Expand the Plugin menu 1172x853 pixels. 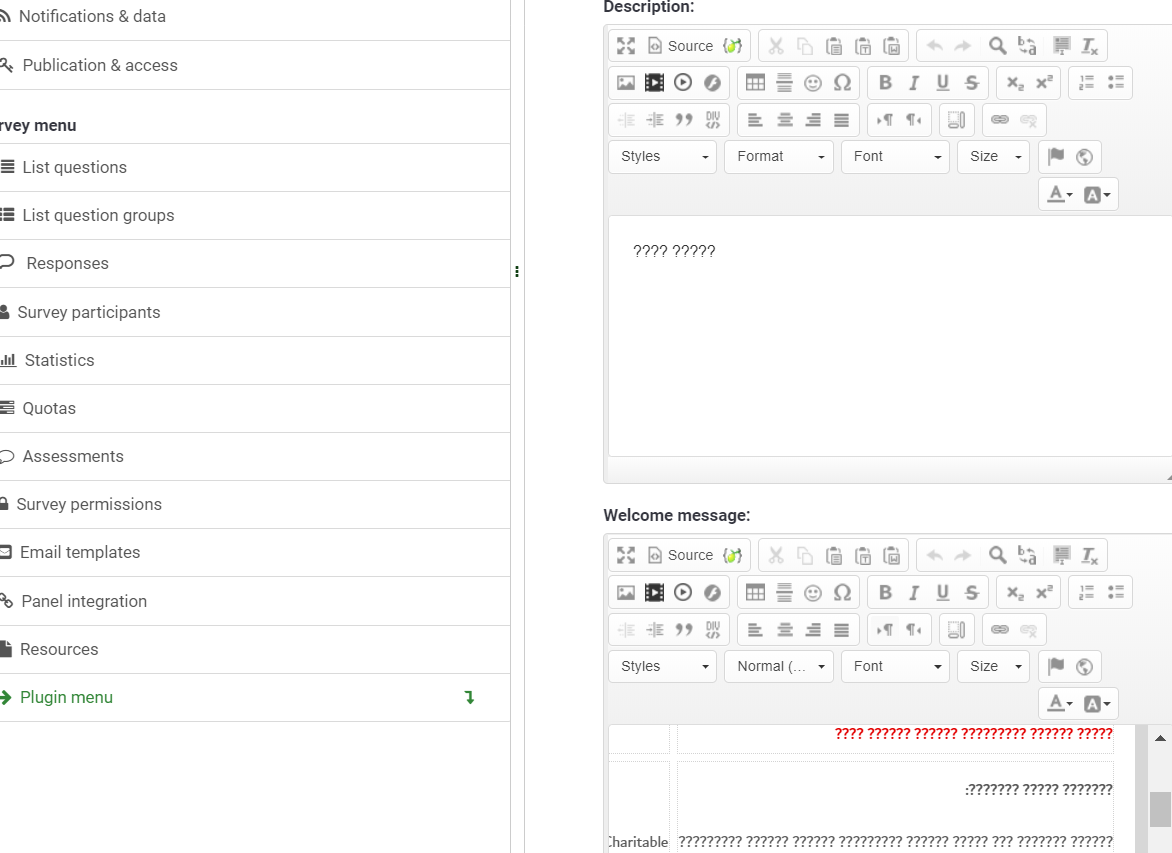255,698
